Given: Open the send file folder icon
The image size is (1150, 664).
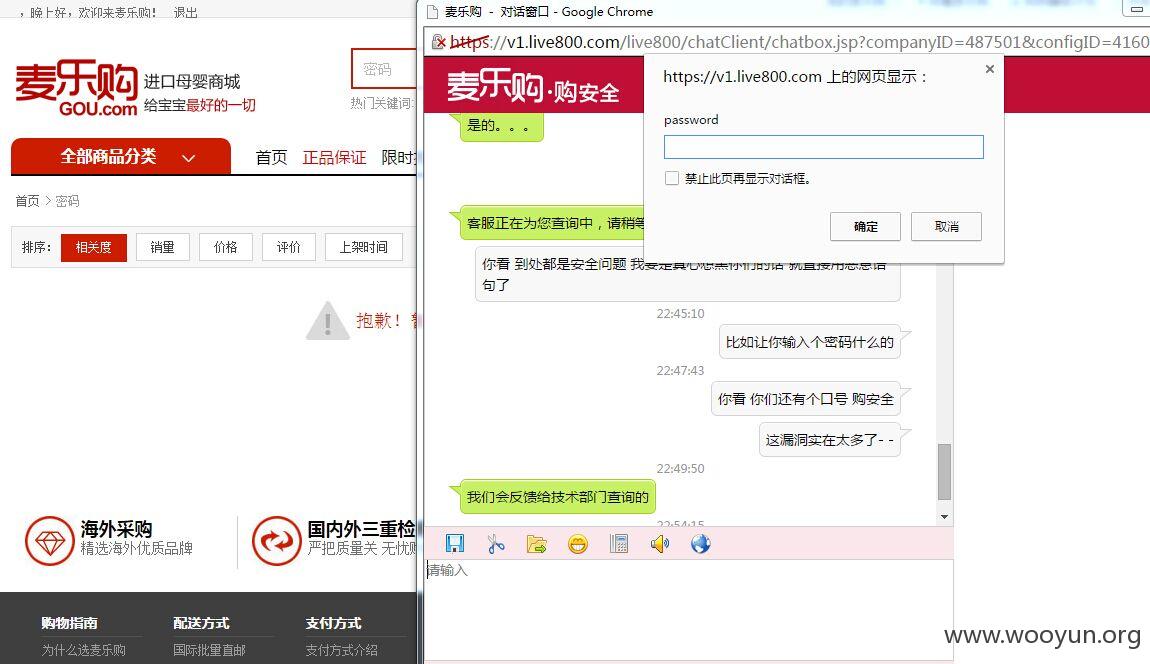Looking at the screenshot, I should tap(537, 544).
